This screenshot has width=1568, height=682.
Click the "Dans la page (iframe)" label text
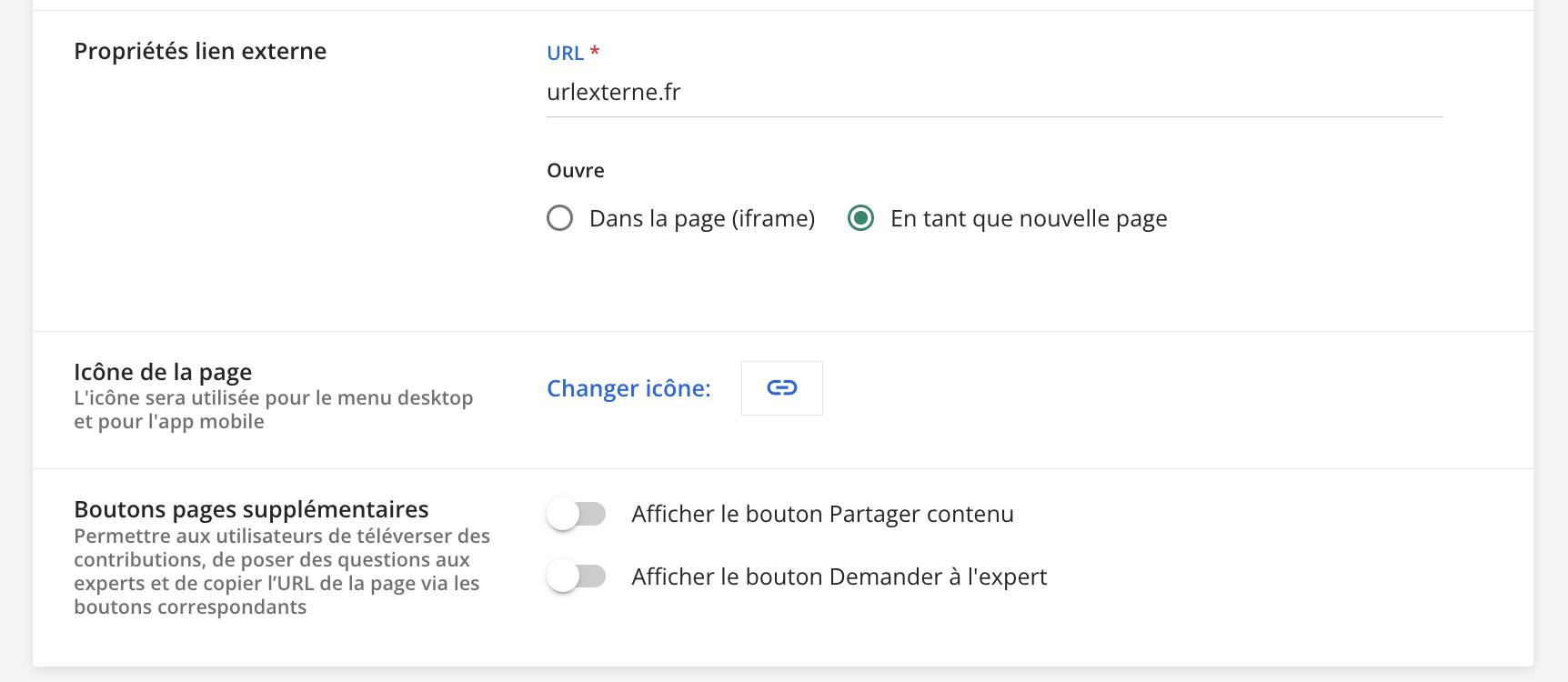(x=701, y=219)
